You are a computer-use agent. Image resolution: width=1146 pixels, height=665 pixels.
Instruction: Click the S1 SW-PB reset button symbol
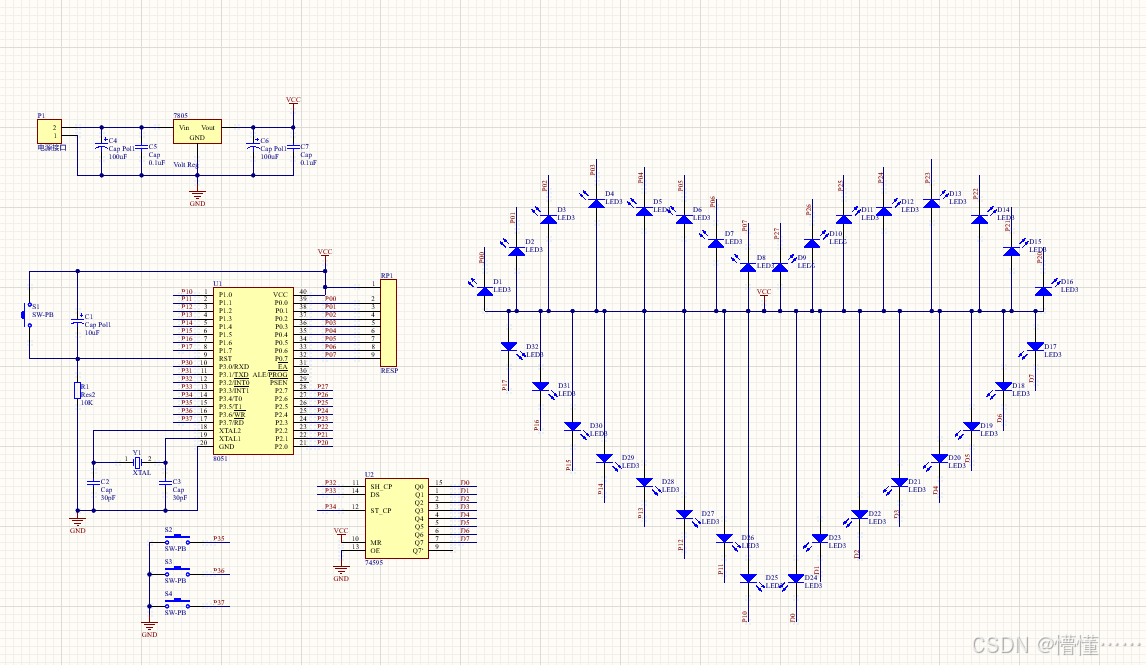click(26, 316)
